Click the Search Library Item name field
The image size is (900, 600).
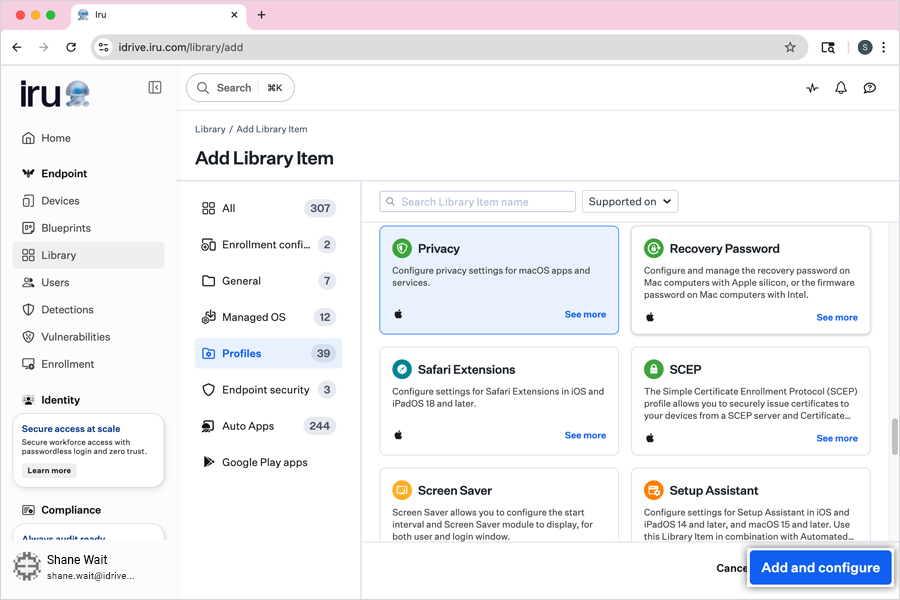[478, 202]
